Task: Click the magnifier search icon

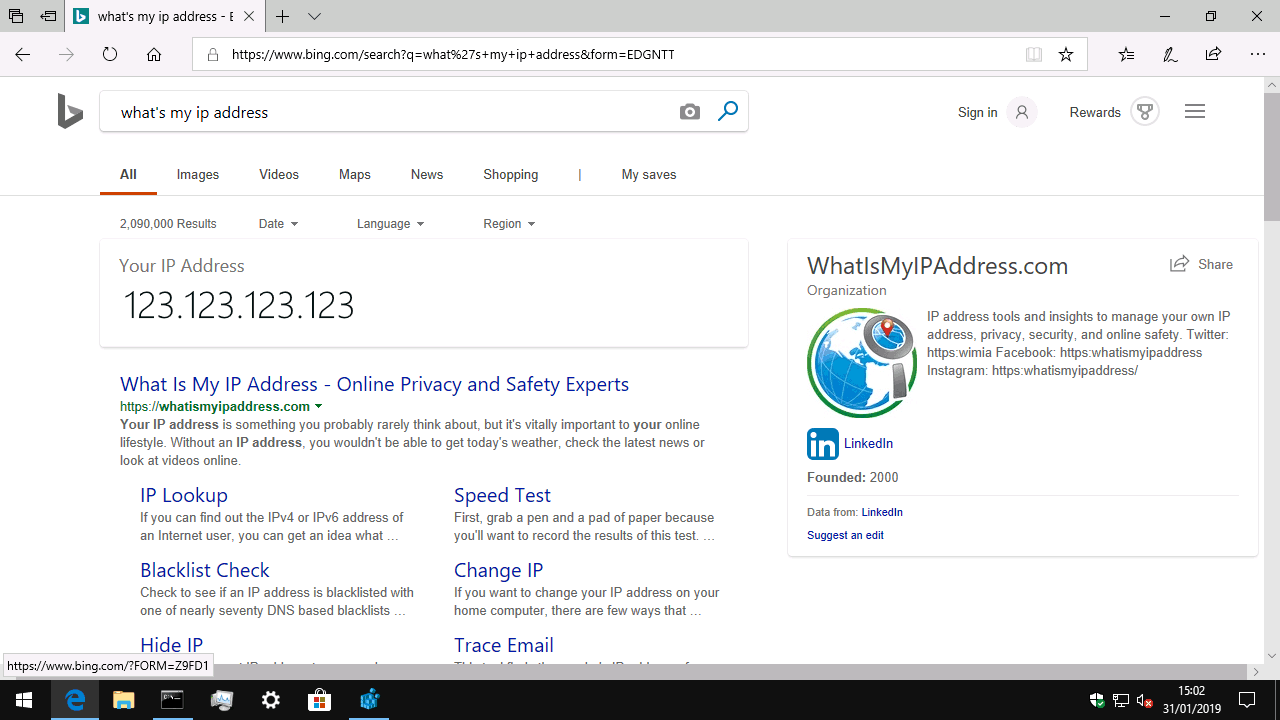Action: point(728,111)
